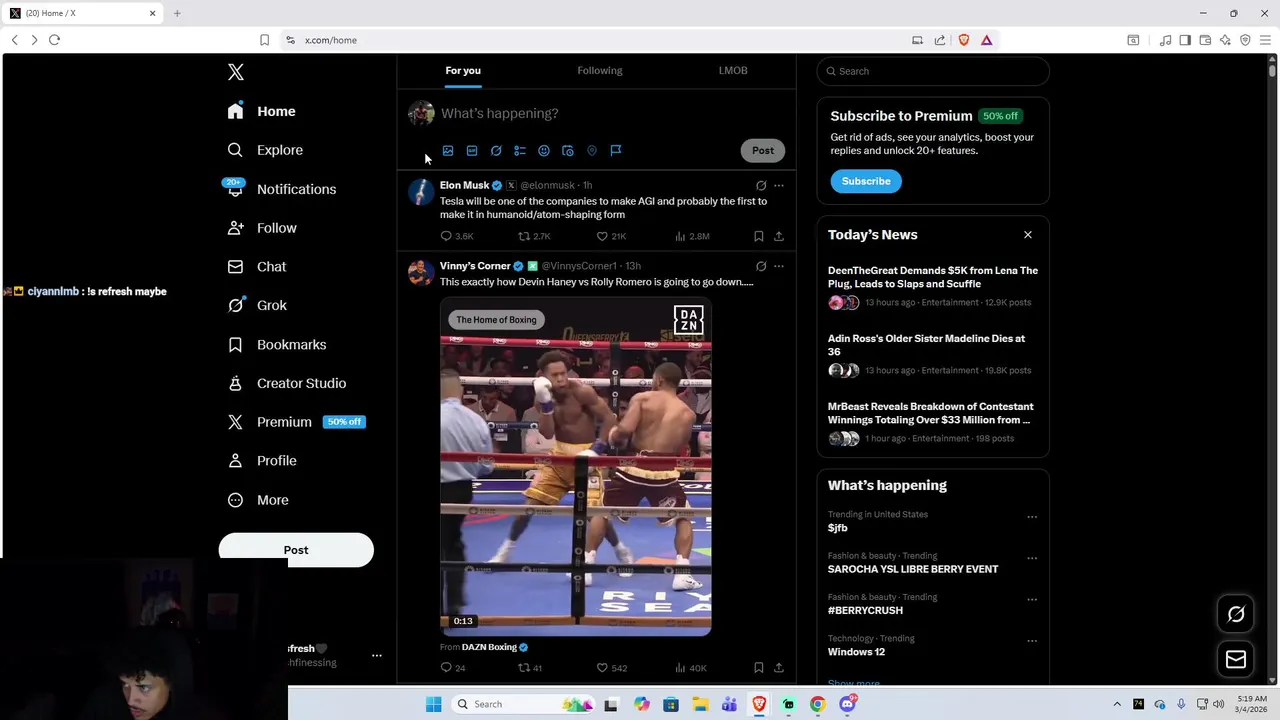Screen dimensions: 1280x720
Task: Open Creator Studio in the sidebar
Action: coord(287,383)
